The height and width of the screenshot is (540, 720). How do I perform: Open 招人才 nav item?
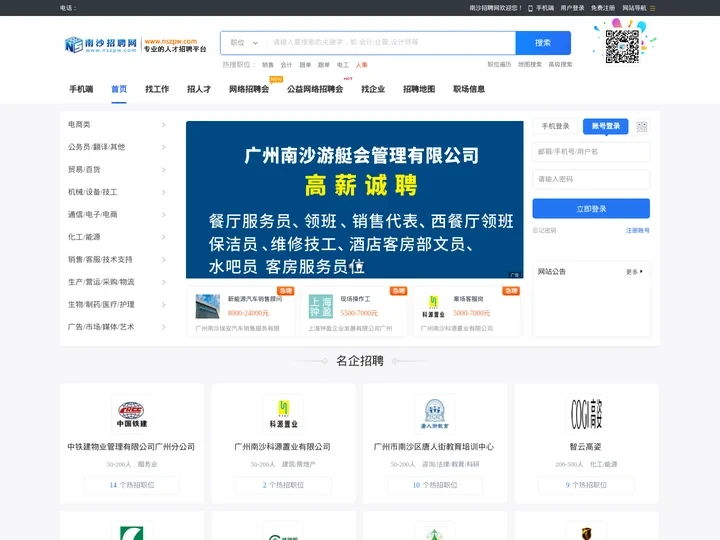click(199, 89)
